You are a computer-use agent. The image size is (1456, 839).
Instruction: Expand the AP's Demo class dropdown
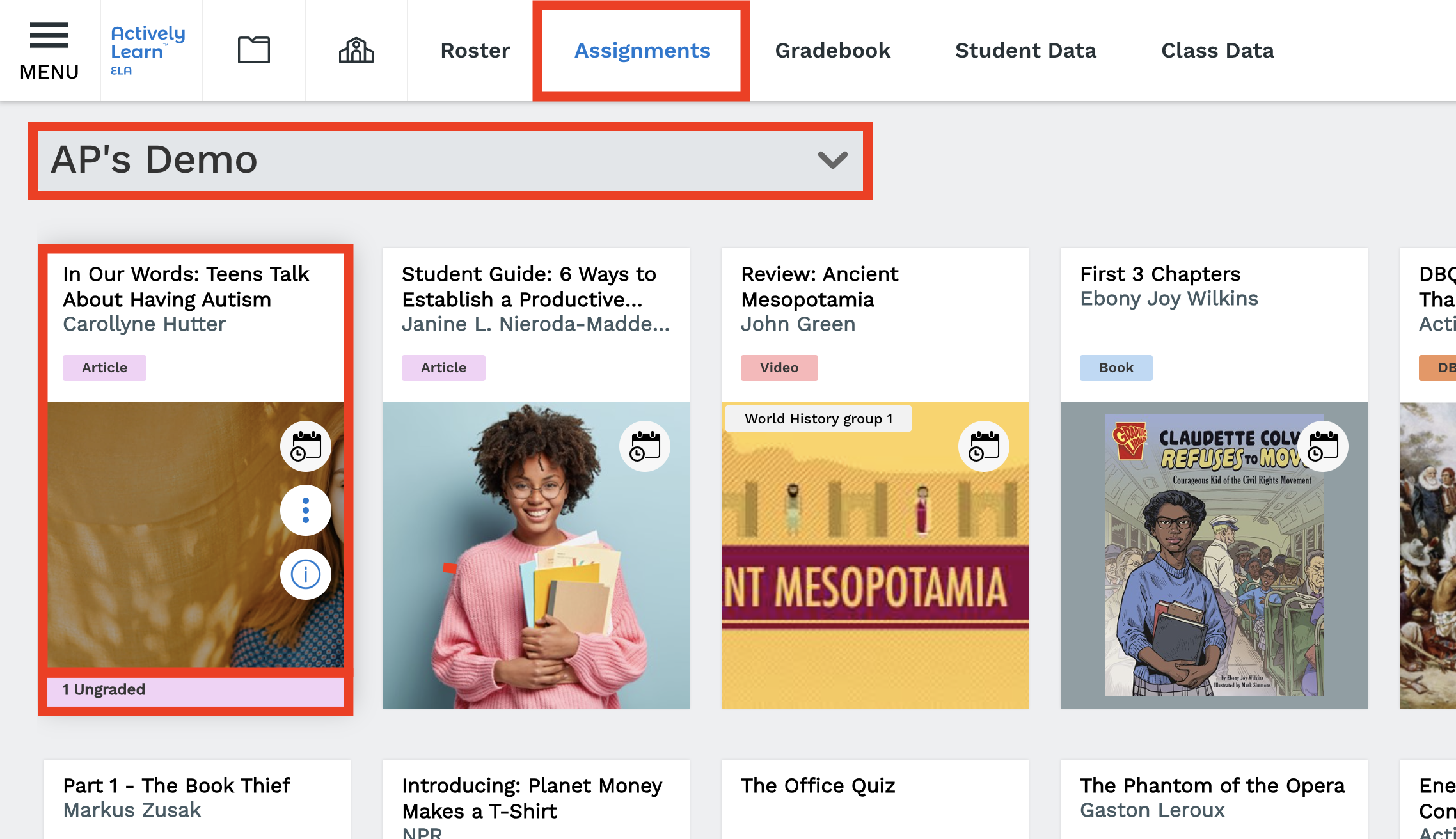pos(832,160)
